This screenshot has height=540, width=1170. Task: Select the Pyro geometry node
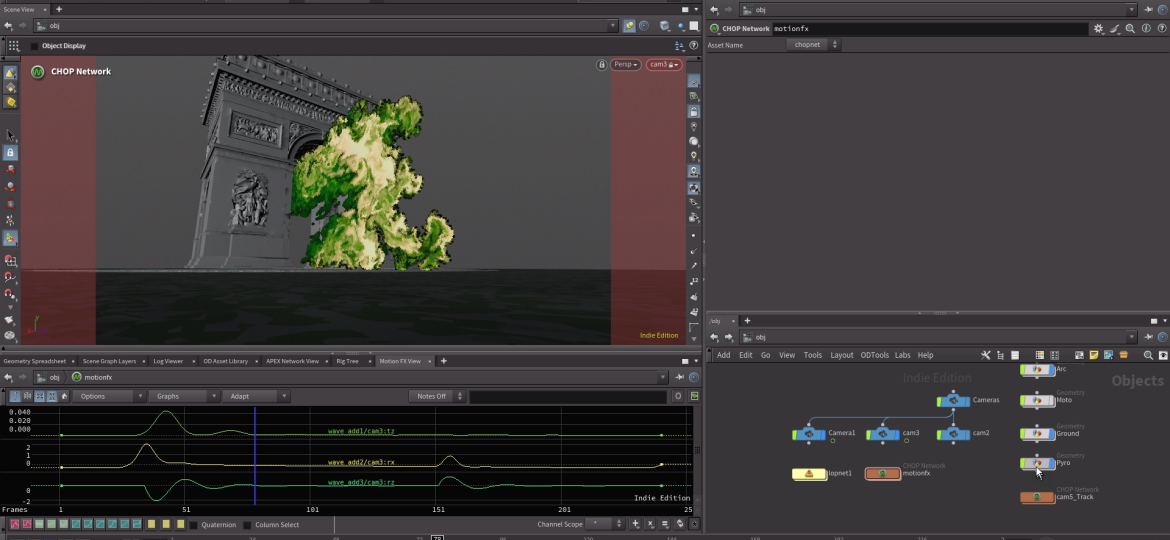1037,463
